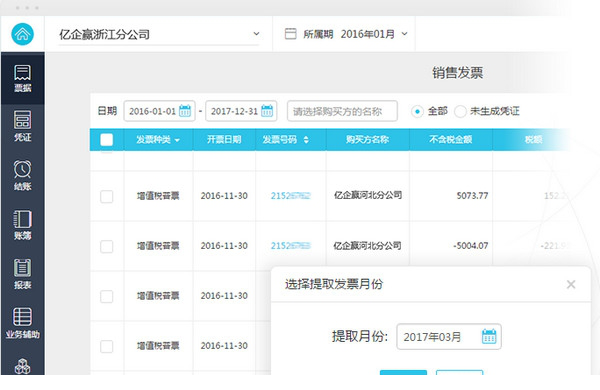The width and height of the screenshot is (600, 390).
Task: Click 亿企赢河北分公司 in the -5004.07 row
Action: pyautogui.click(x=367, y=245)
